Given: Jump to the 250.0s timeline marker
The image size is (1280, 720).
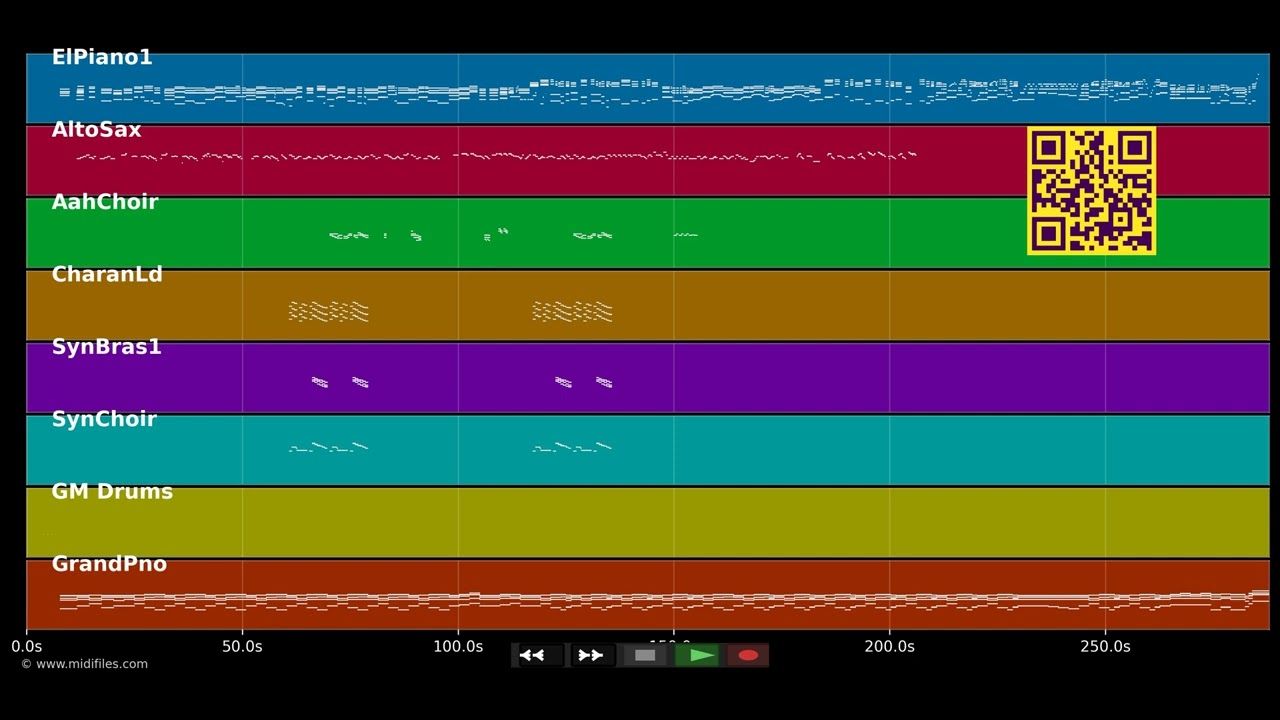Looking at the screenshot, I should click(x=1105, y=647).
